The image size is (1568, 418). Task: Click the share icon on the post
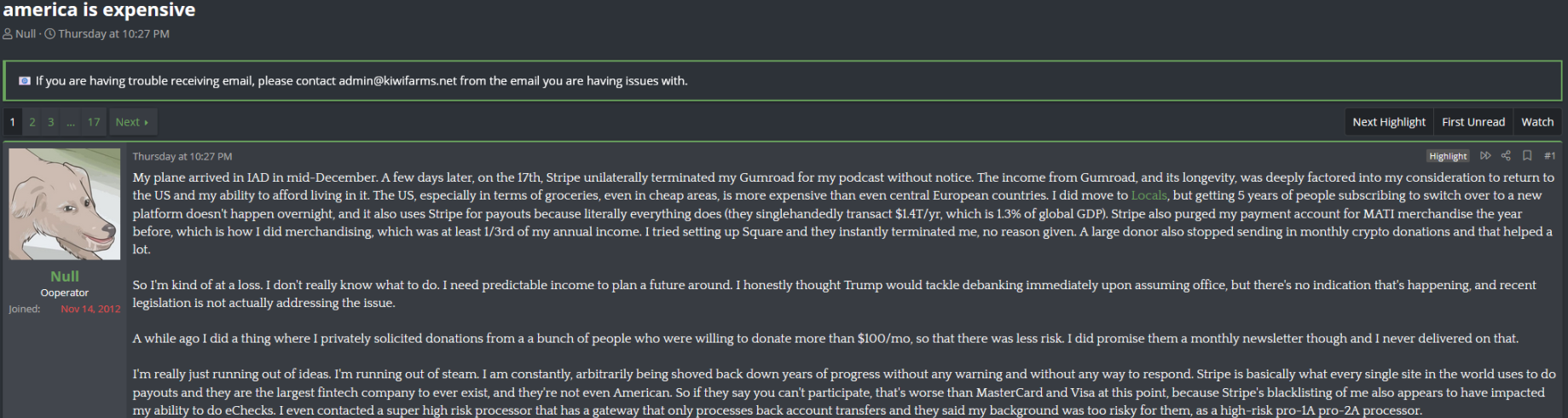tap(1506, 156)
